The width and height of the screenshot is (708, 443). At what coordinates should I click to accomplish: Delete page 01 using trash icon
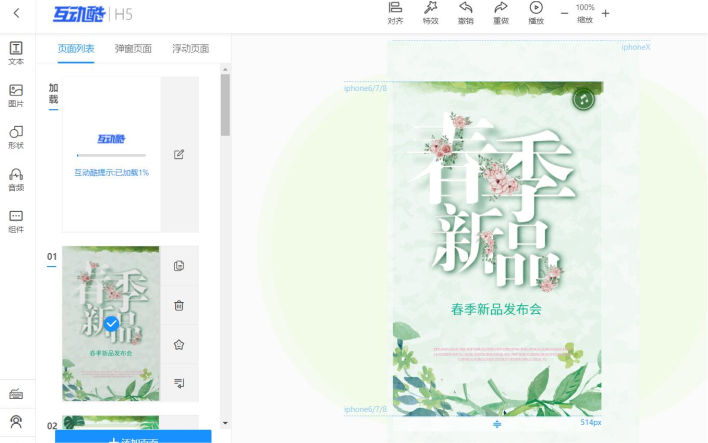coord(179,305)
